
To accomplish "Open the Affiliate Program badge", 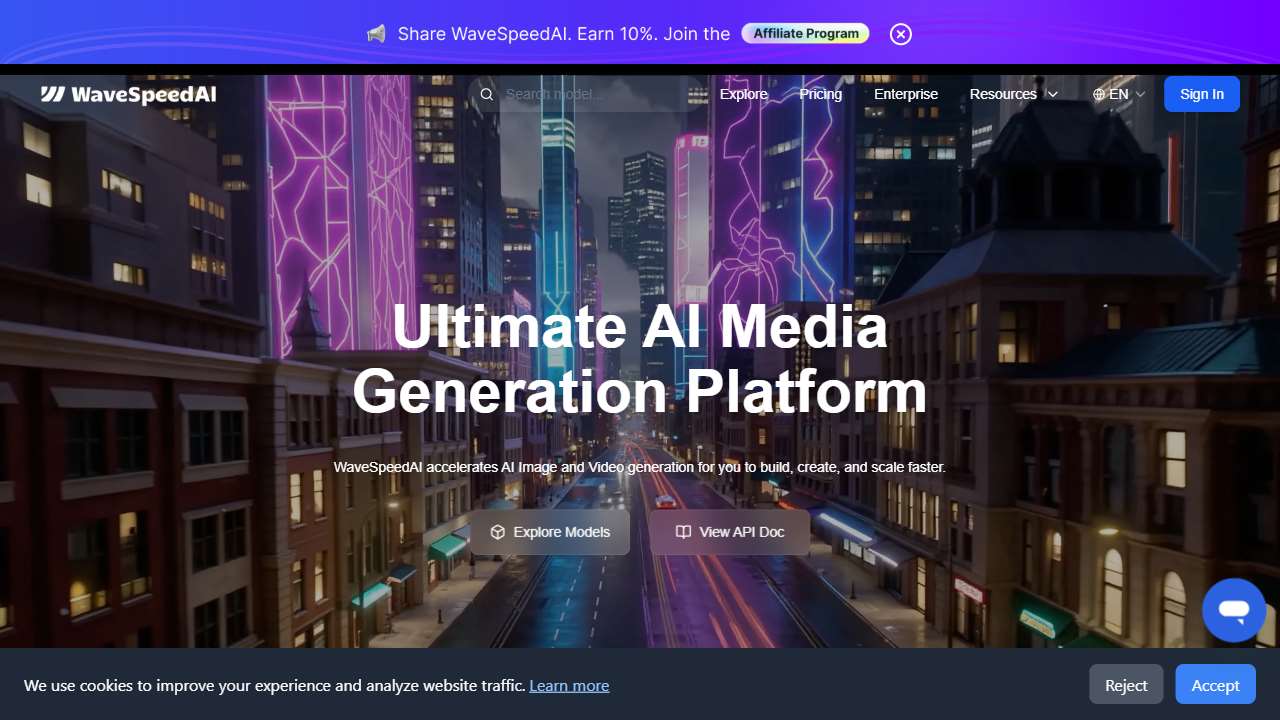I will point(805,34).
